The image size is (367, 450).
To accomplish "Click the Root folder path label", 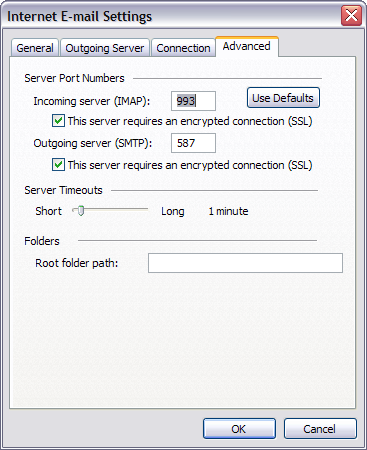I will pyautogui.click(x=77, y=263).
